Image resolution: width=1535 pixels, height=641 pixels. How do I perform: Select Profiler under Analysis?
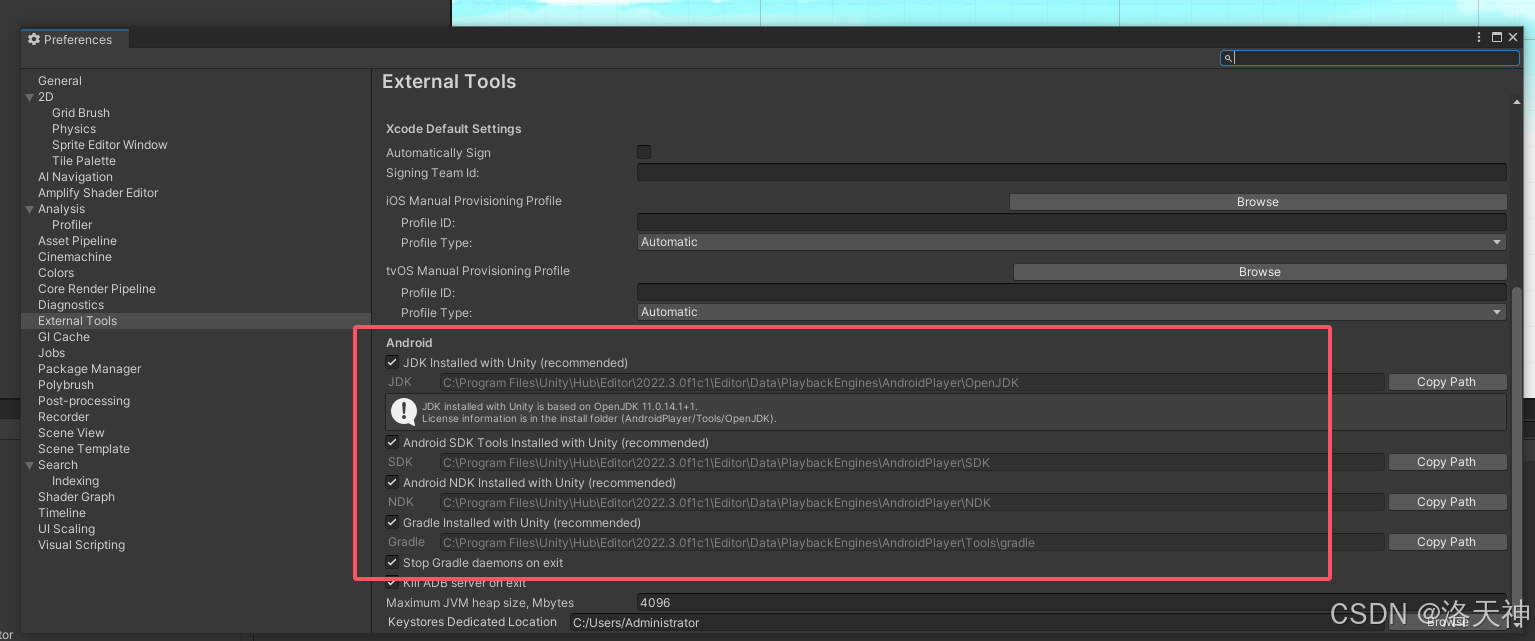click(72, 225)
